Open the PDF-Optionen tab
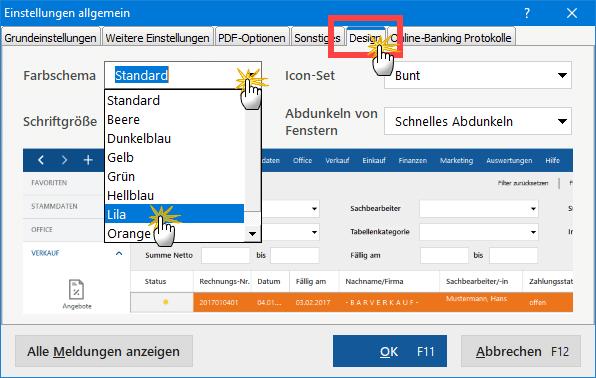Viewport: 596px width, 378px height. (x=252, y=38)
